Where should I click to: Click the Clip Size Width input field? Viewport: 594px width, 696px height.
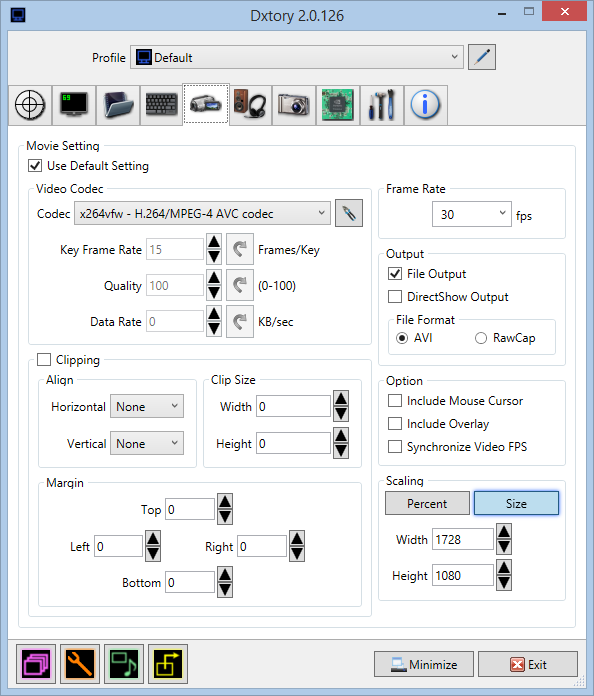293,407
